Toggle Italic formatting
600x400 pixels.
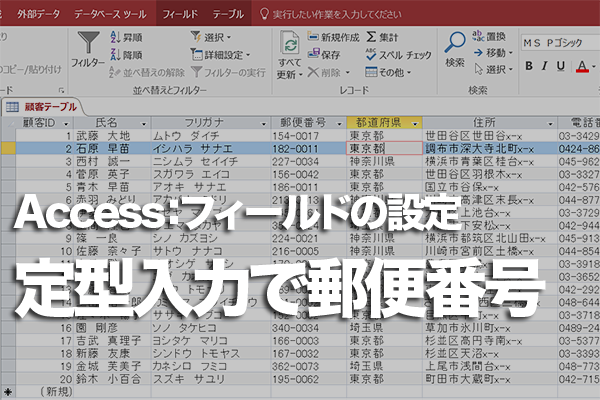pos(545,66)
